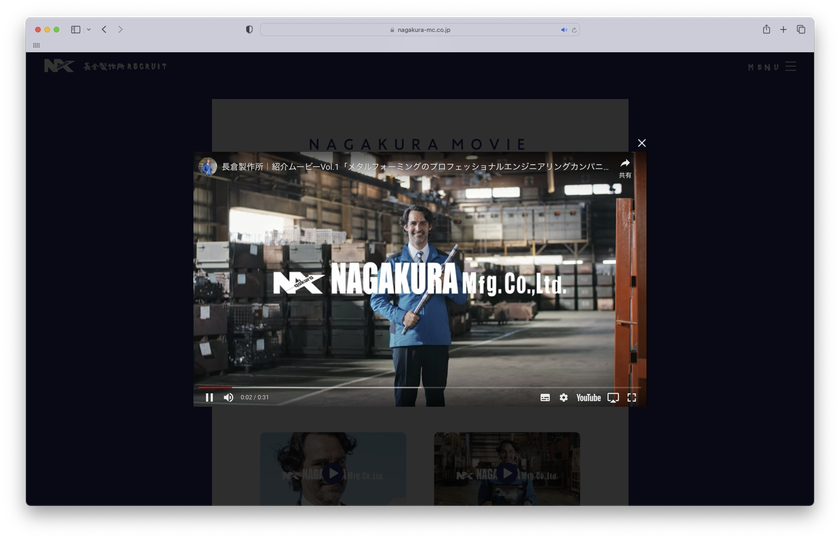Viewport: 840px width, 540px height.
Task: Open video on YouTube logo
Action: [588, 398]
